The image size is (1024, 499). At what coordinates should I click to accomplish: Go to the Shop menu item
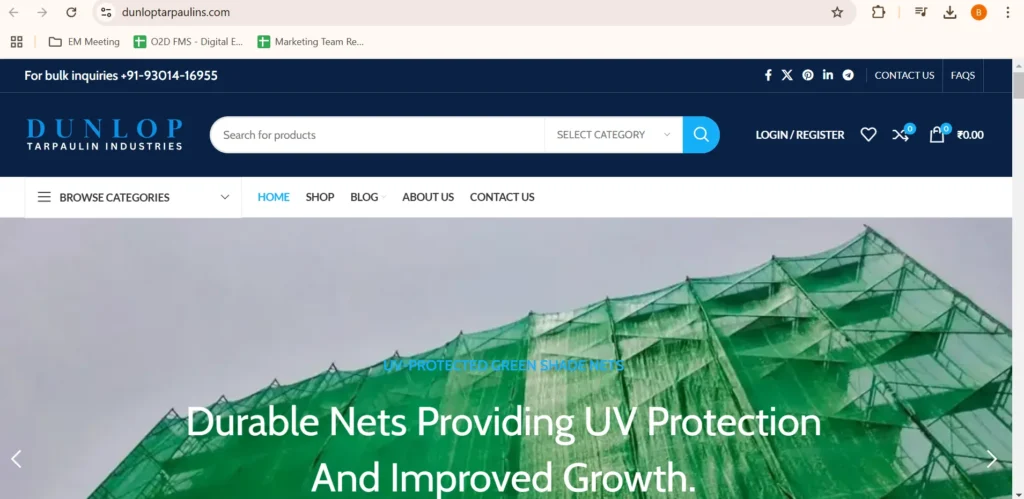(320, 197)
